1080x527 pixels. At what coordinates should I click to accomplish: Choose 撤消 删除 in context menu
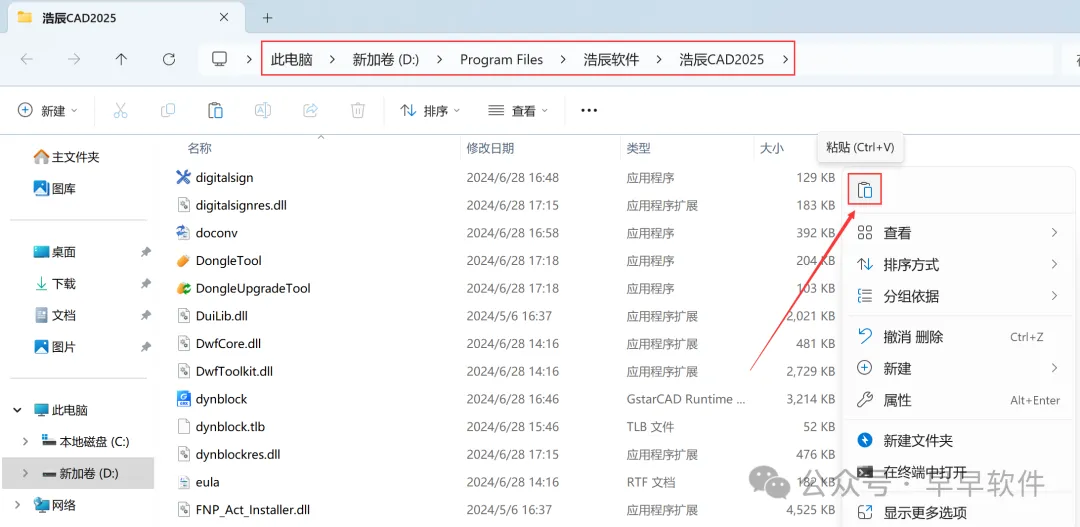[957, 337]
